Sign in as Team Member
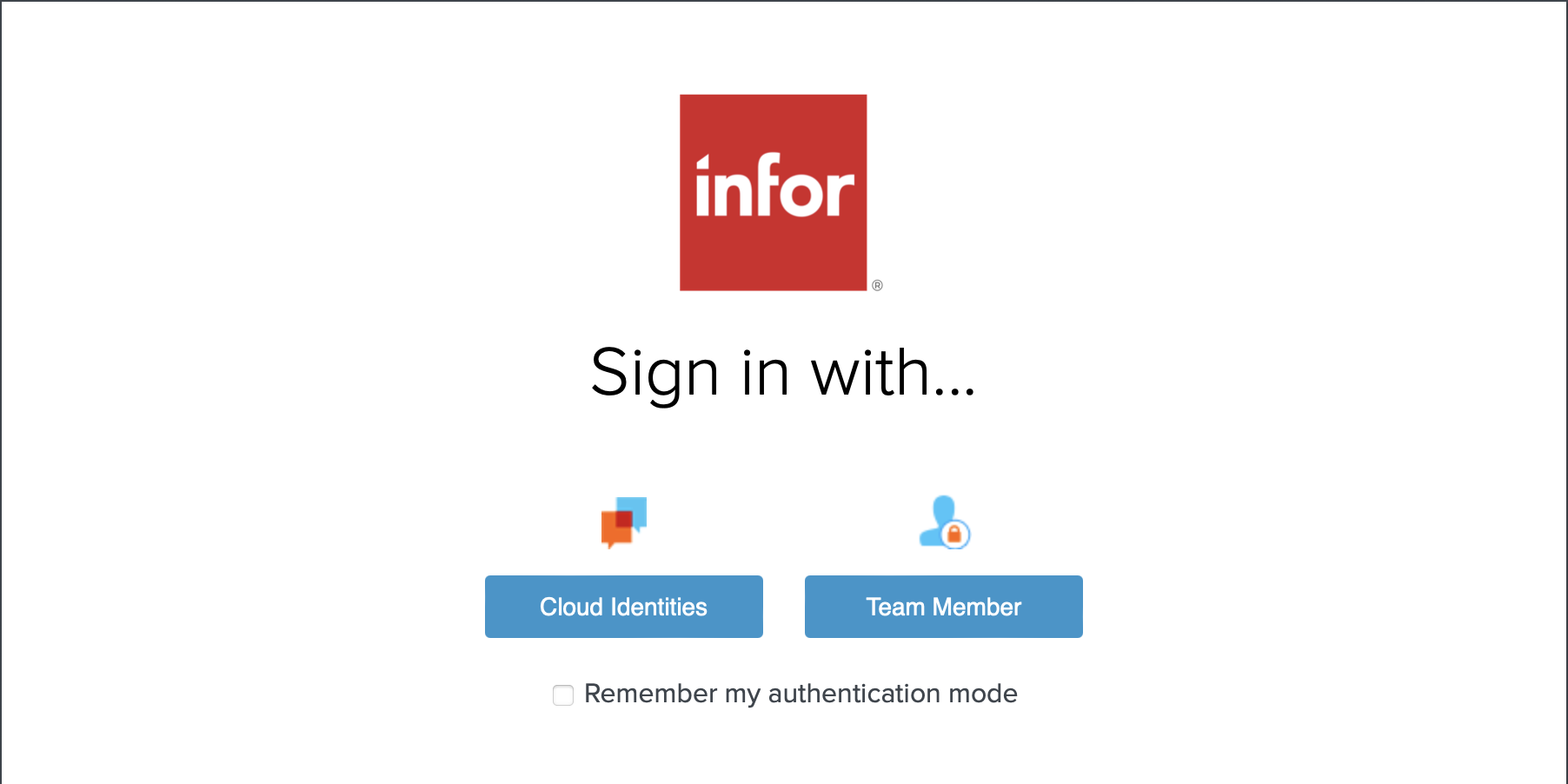The width and height of the screenshot is (1568, 784). [x=944, y=607]
